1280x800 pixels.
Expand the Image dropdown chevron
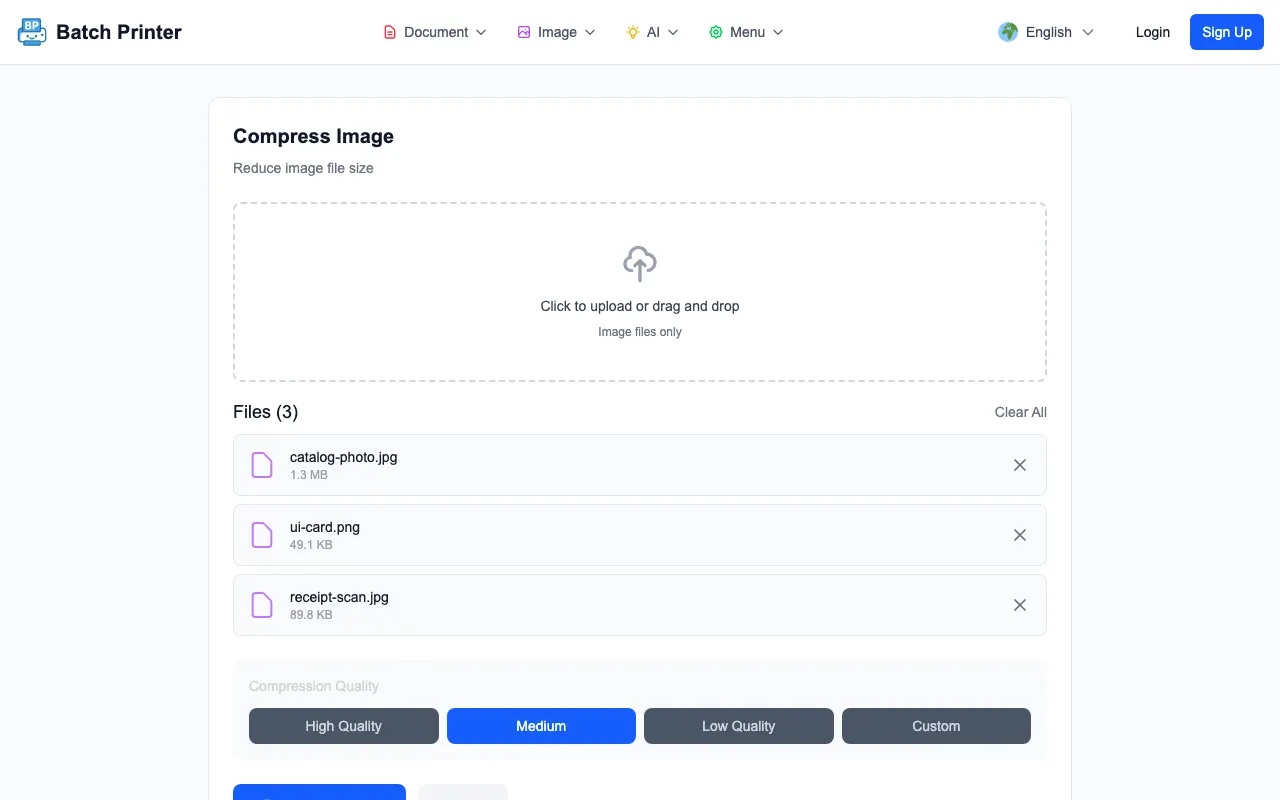[x=590, y=32]
